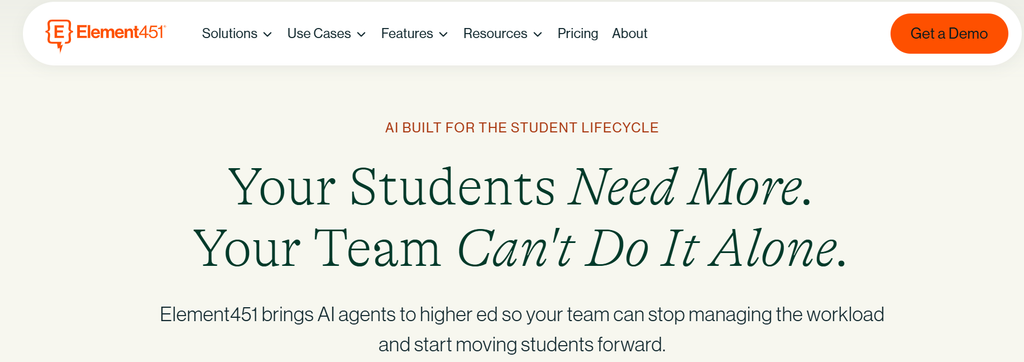Click the paragraph starting 'Element451 brings AI agents'
Viewport: 1024px width, 362px height.
[x=522, y=329]
